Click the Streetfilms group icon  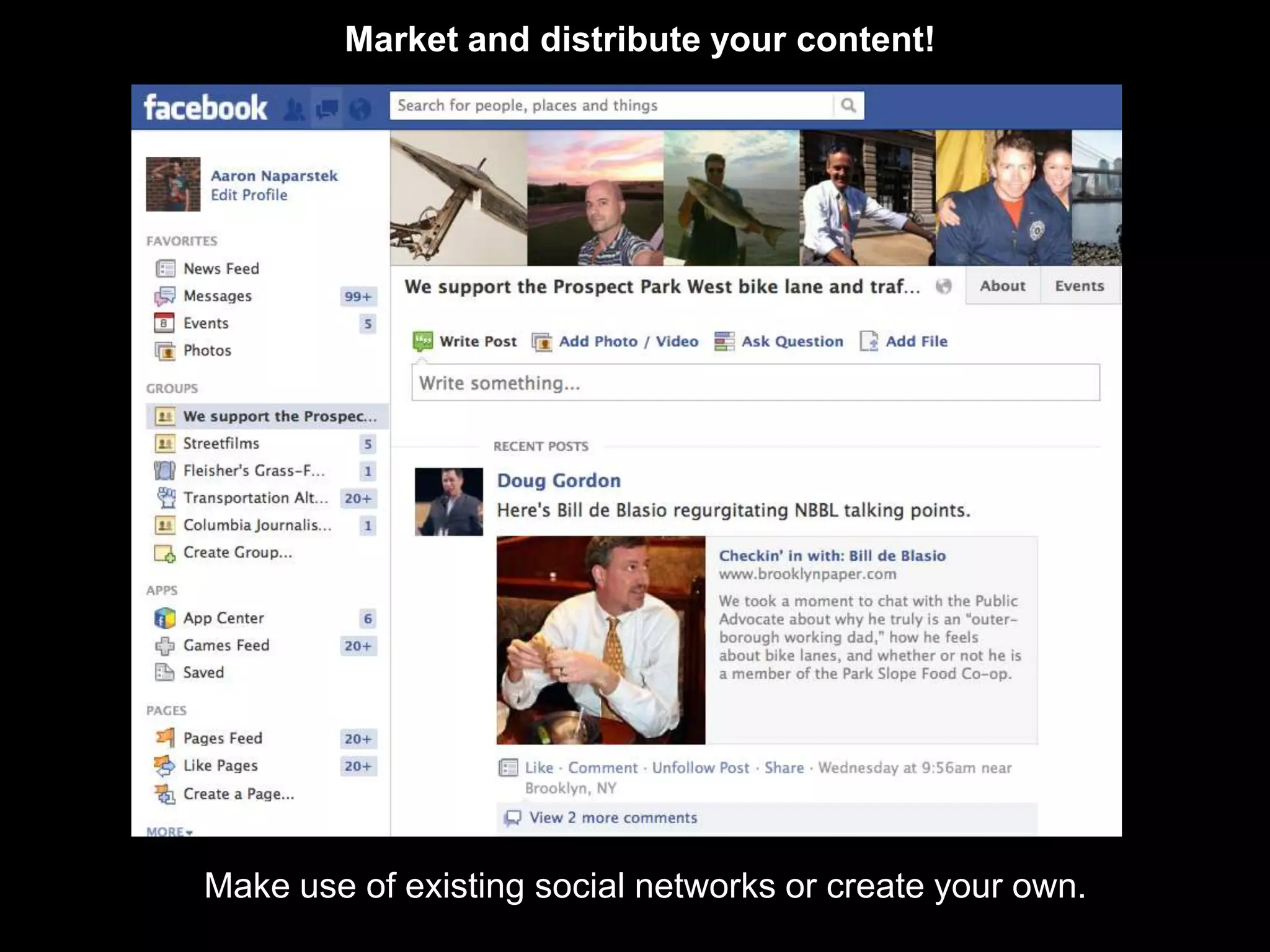point(164,443)
